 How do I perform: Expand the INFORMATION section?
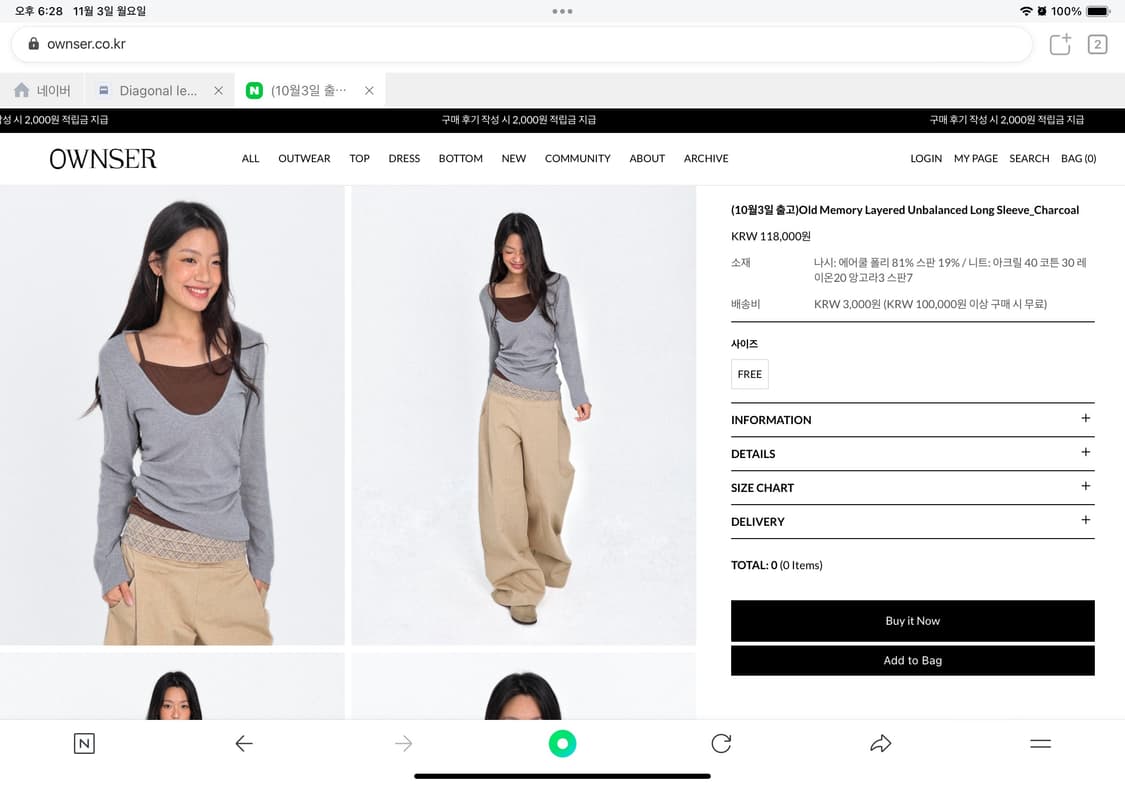point(1085,419)
